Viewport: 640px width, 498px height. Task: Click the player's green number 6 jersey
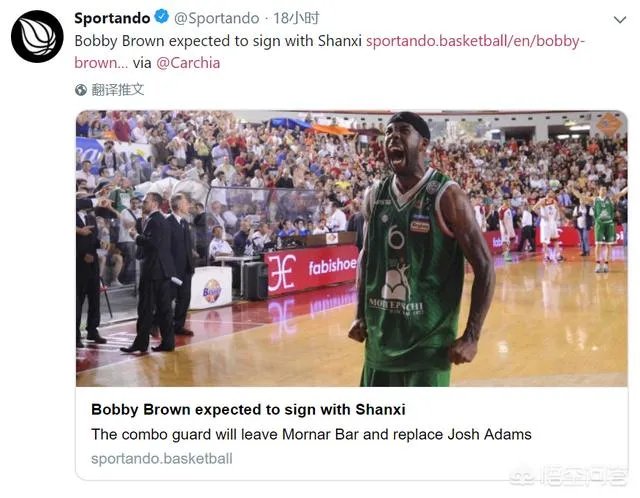point(412,271)
